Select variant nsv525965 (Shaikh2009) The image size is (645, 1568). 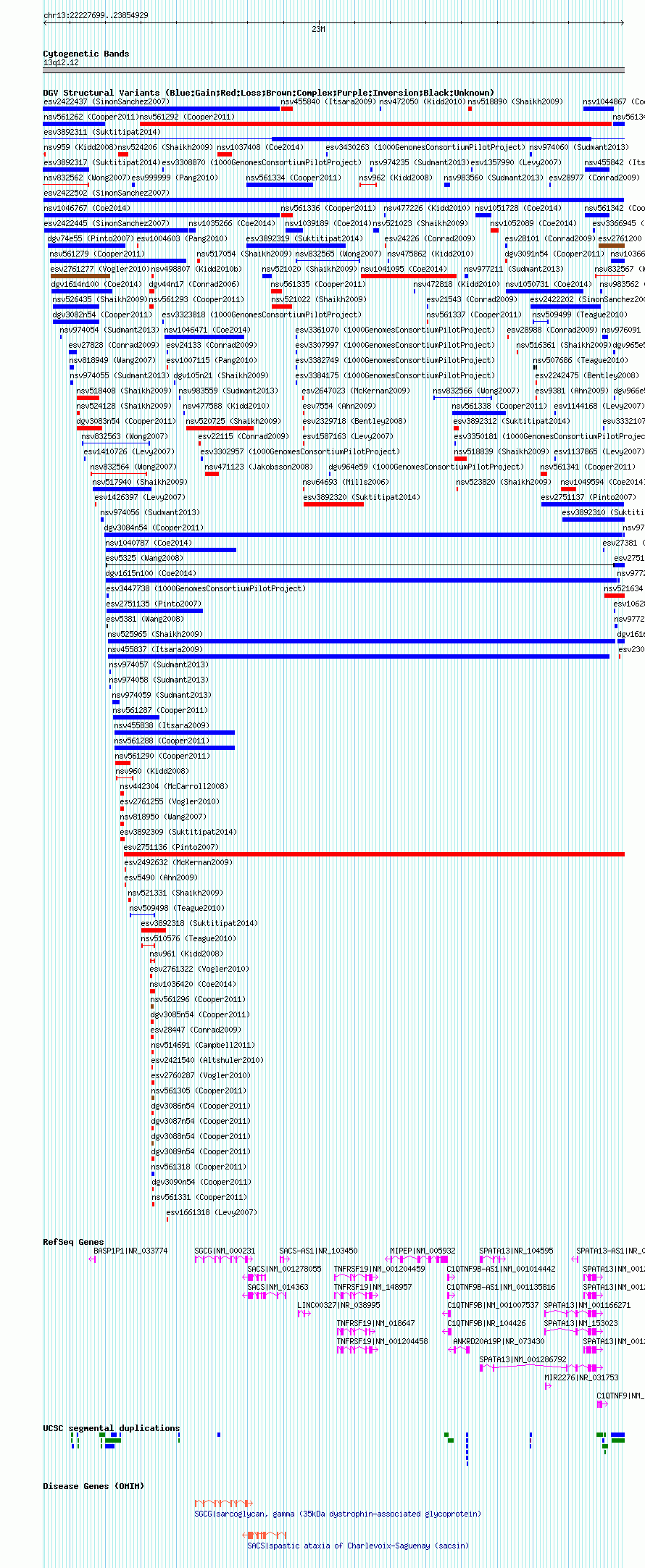tap(156, 634)
